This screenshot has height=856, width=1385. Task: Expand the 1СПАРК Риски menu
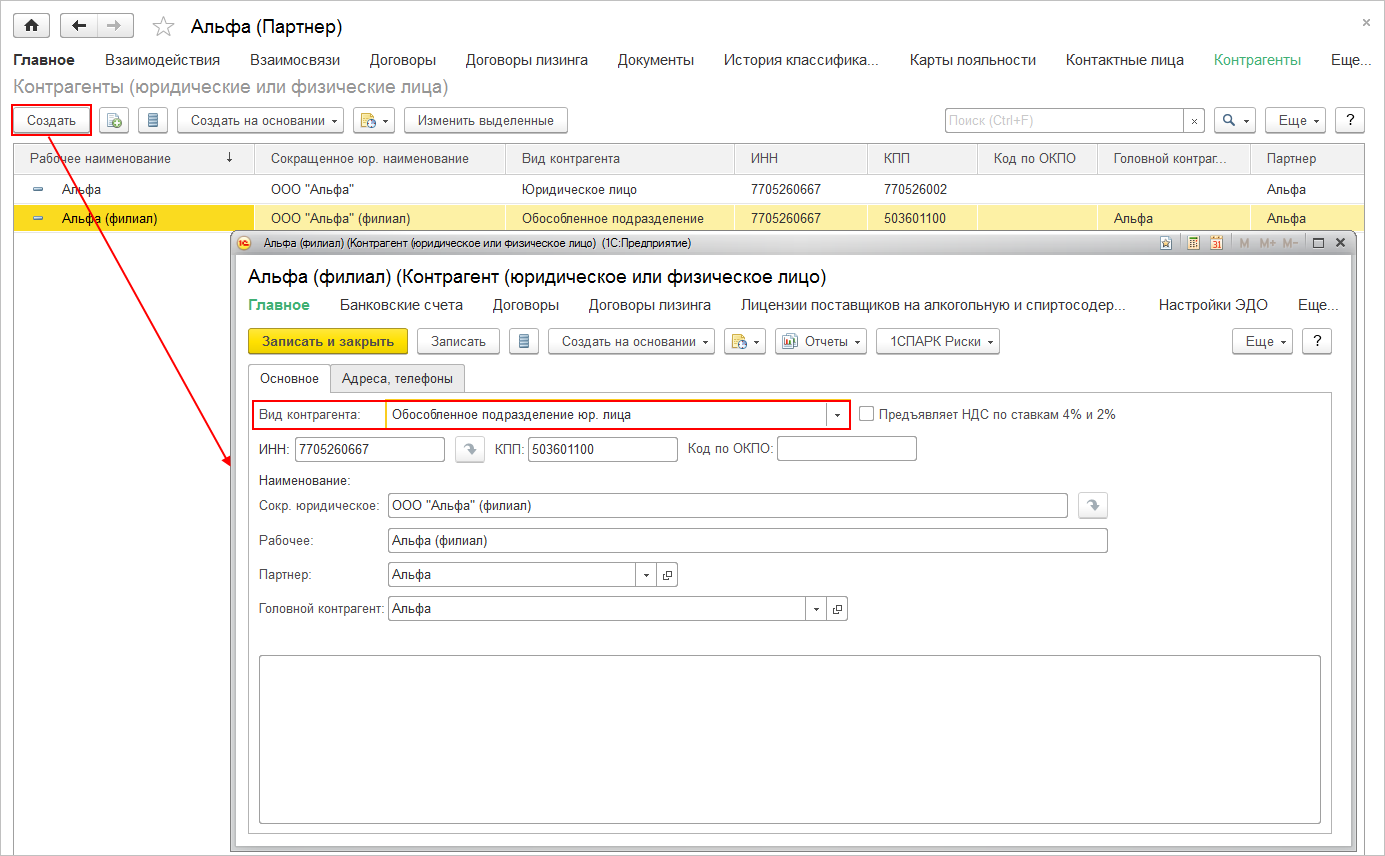(x=937, y=342)
